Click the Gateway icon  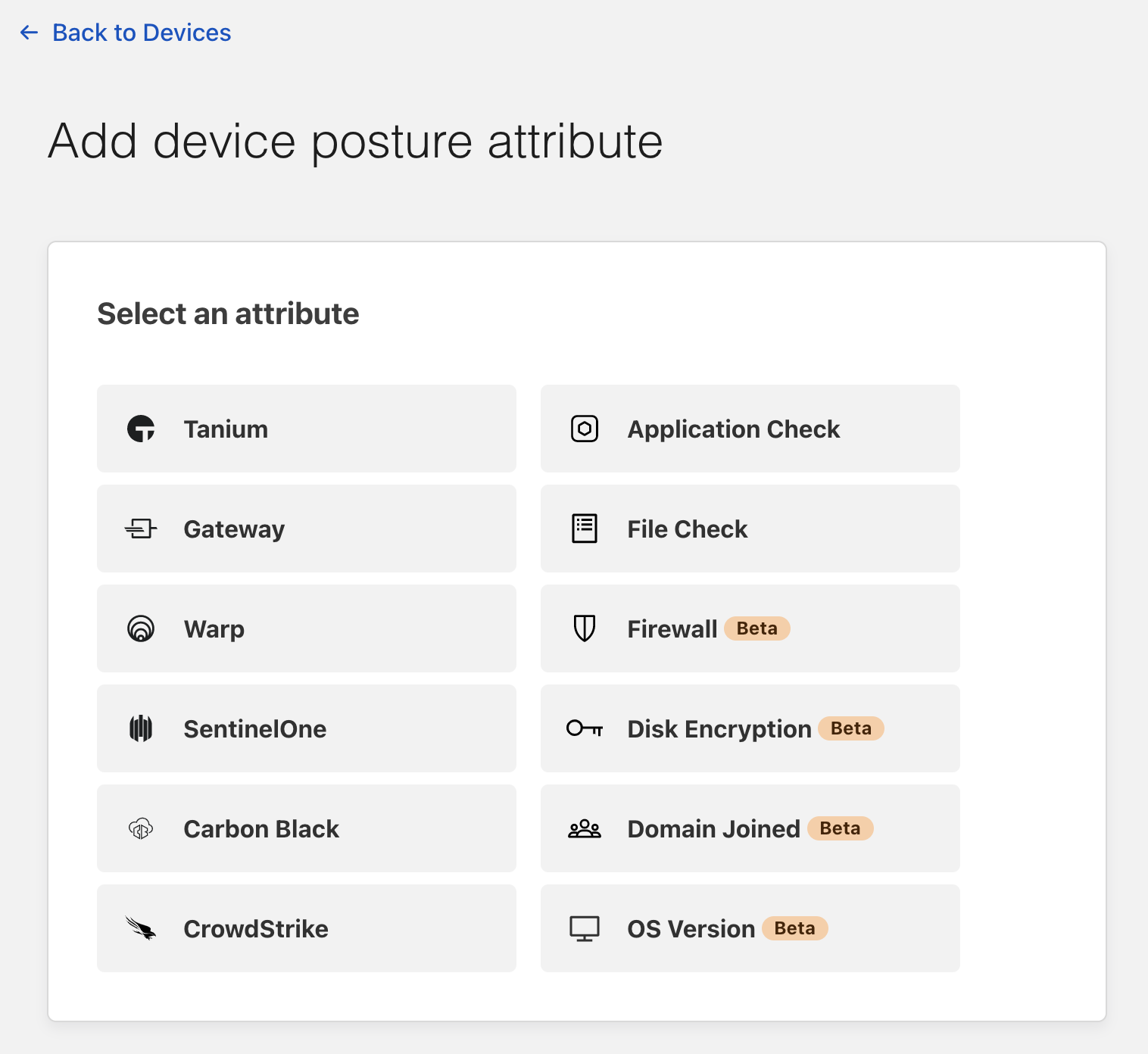coord(141,529)
